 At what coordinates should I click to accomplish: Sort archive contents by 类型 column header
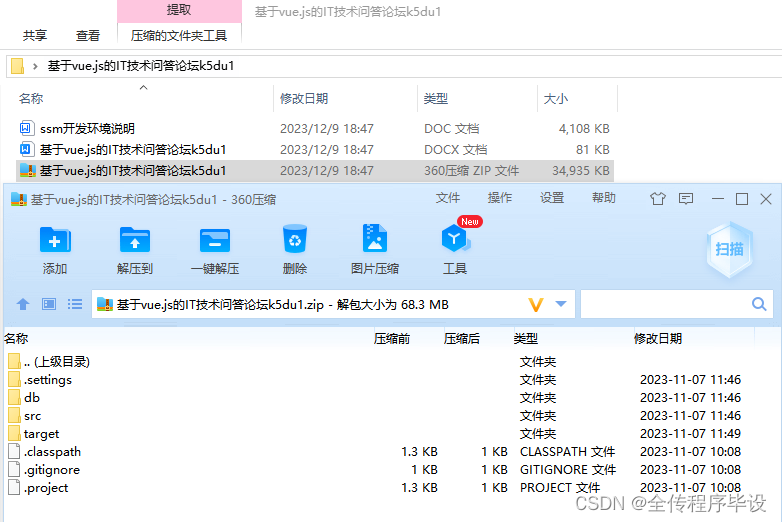[x=526, y=339]
